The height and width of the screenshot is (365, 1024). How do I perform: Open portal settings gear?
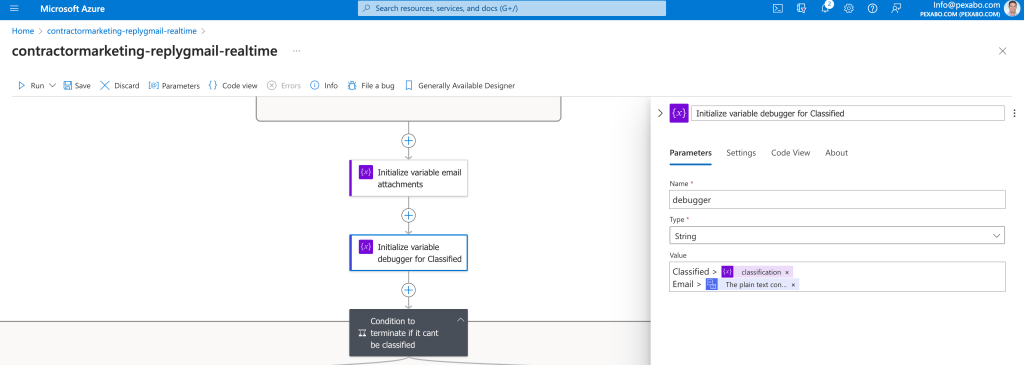click(x=848, y=9)
